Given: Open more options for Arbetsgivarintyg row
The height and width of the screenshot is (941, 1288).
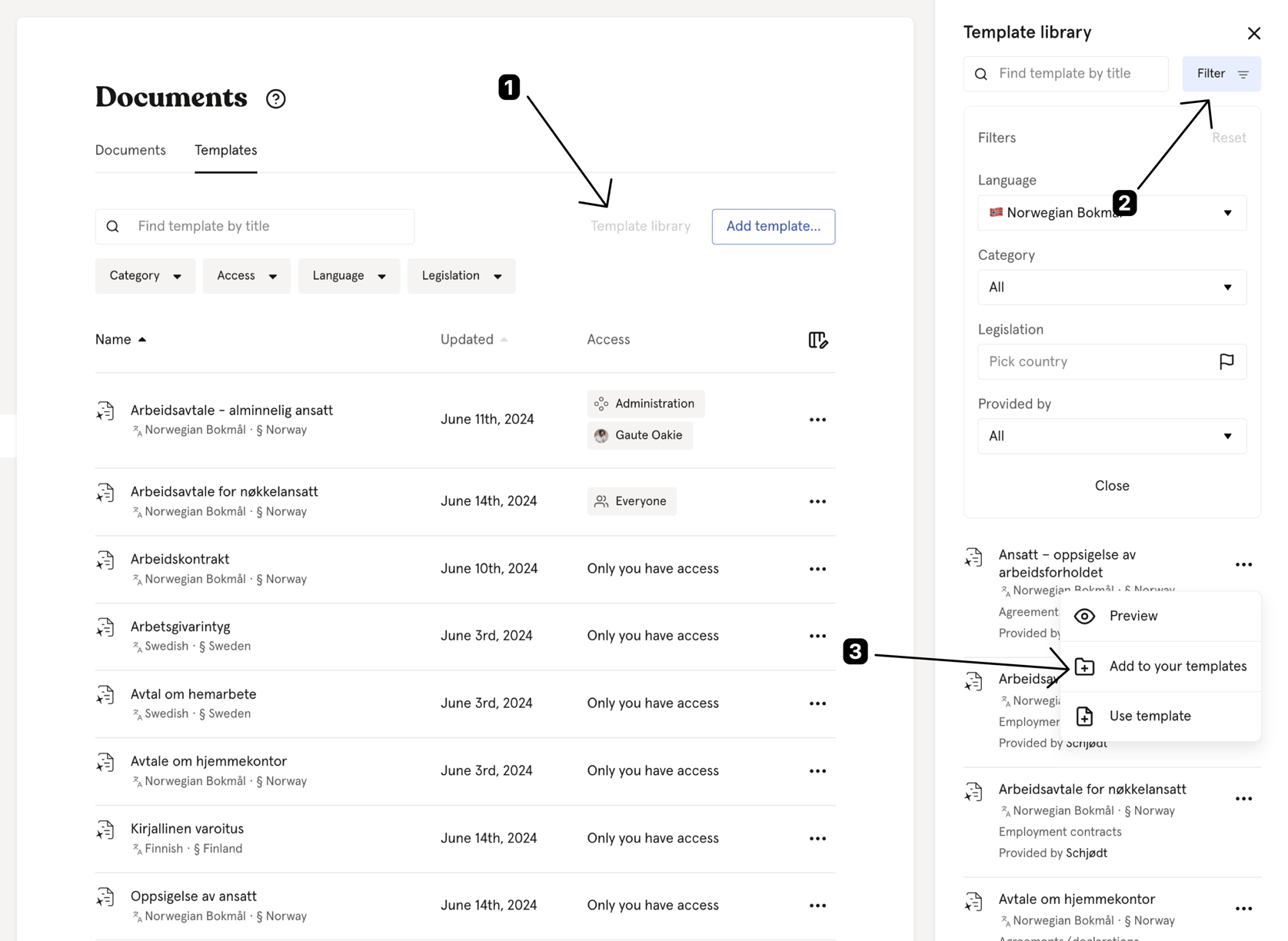Looking at the screenshot, I should point(817,636).
